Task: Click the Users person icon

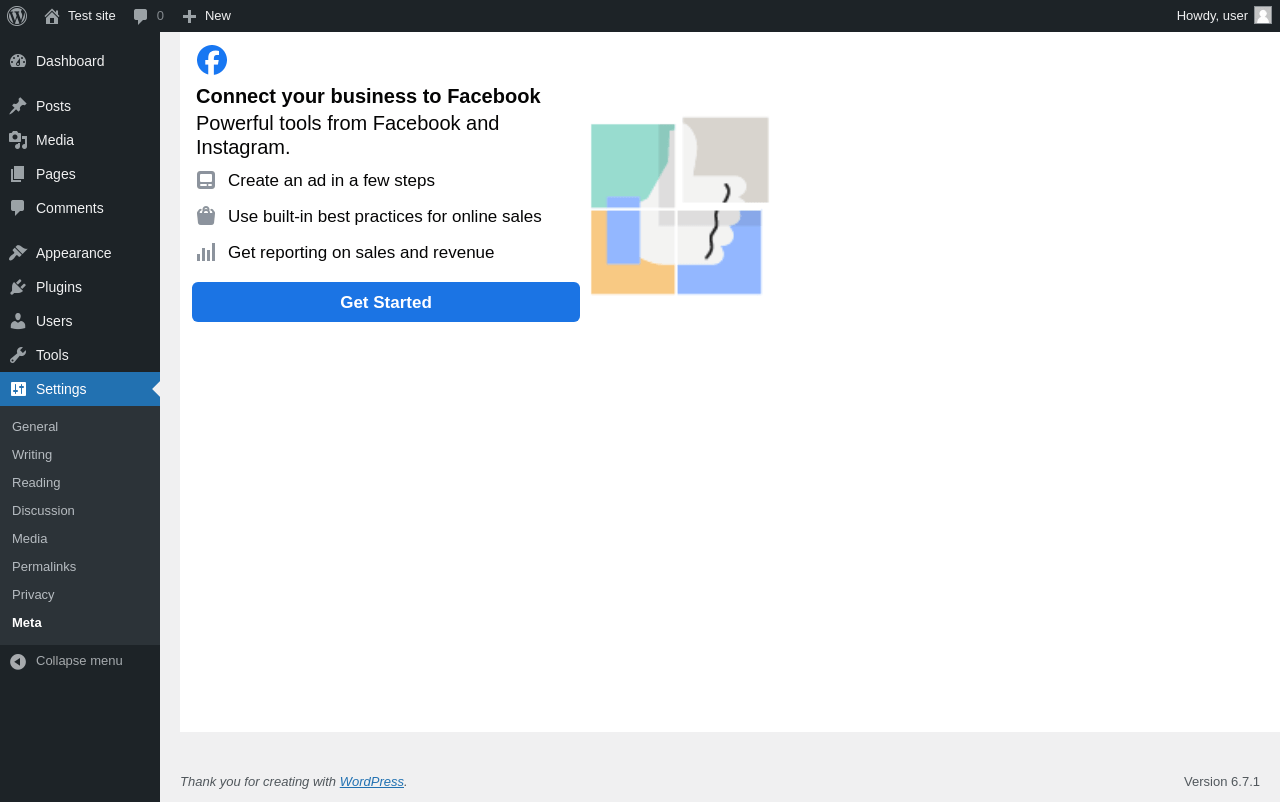Action: 18,321
